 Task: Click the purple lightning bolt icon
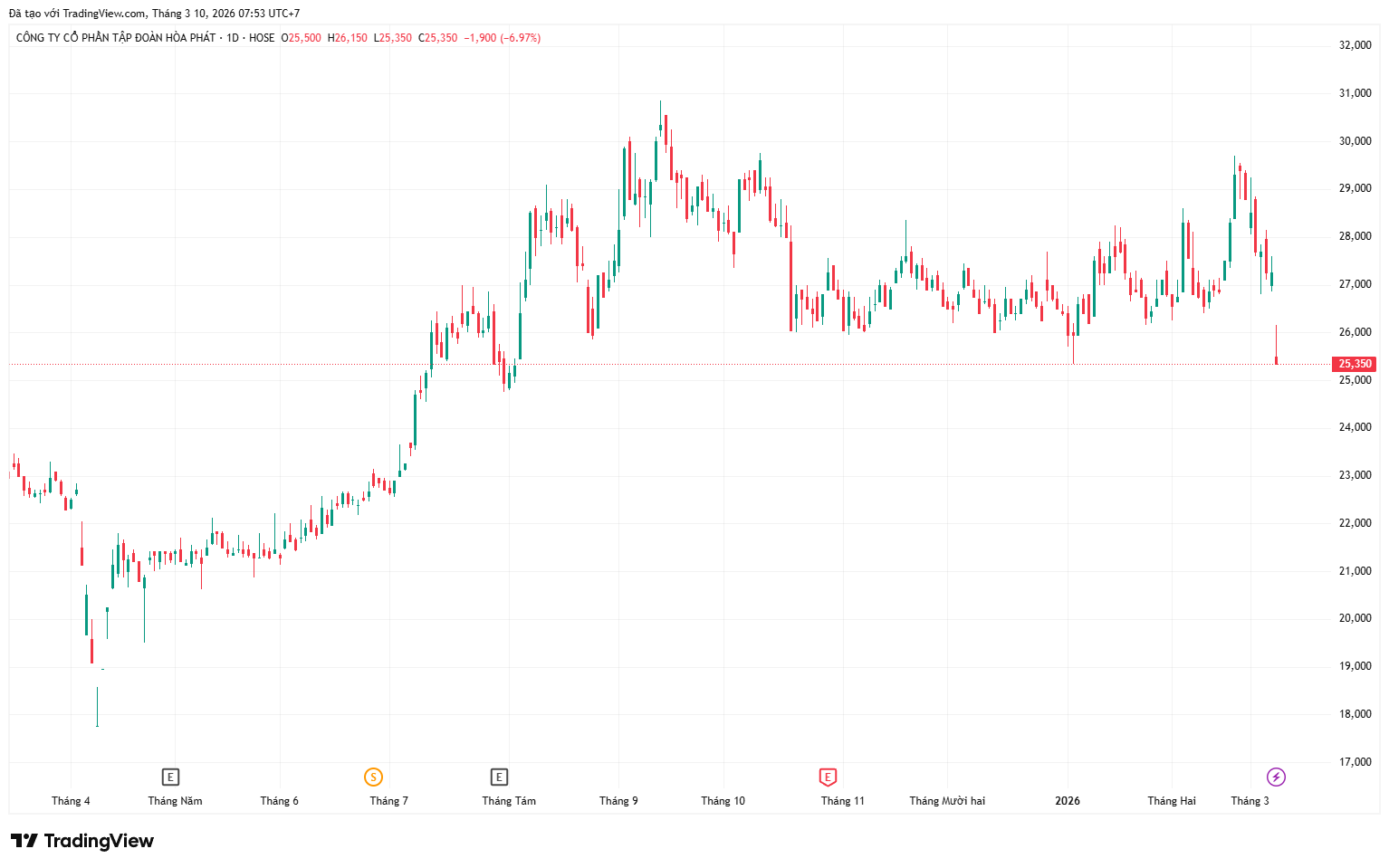1276,777
